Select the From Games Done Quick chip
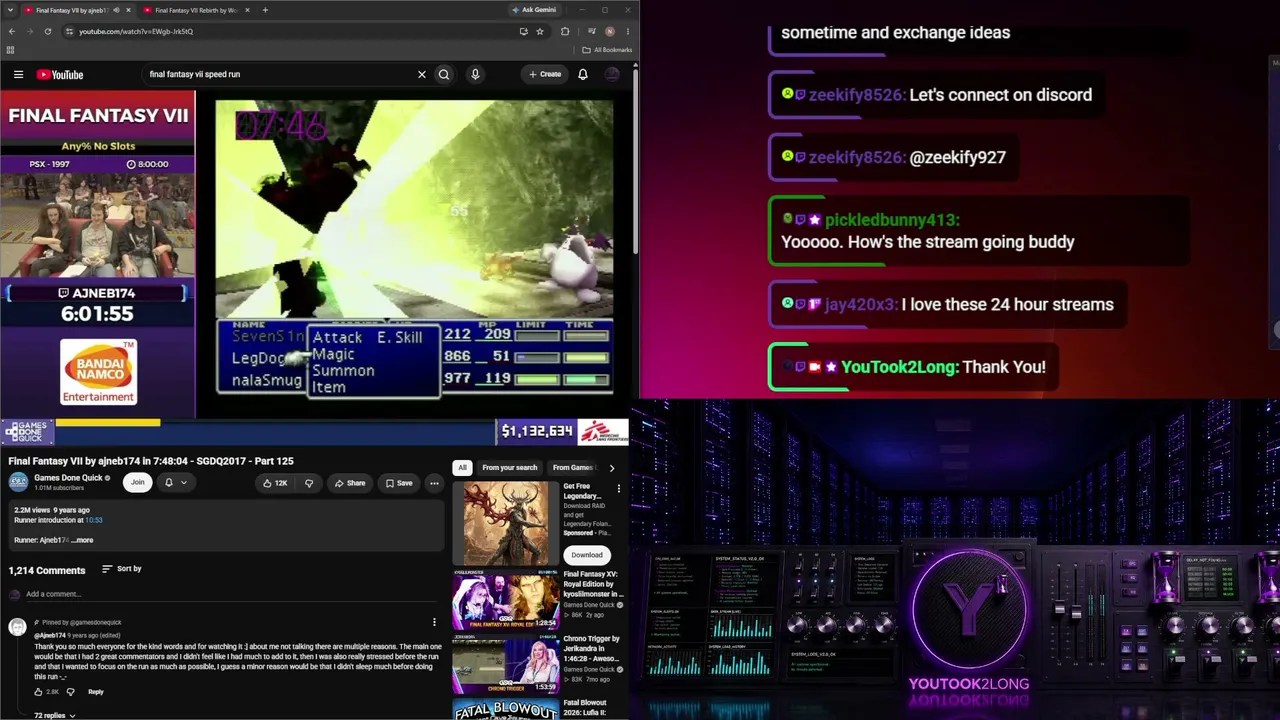 [574, 468]
